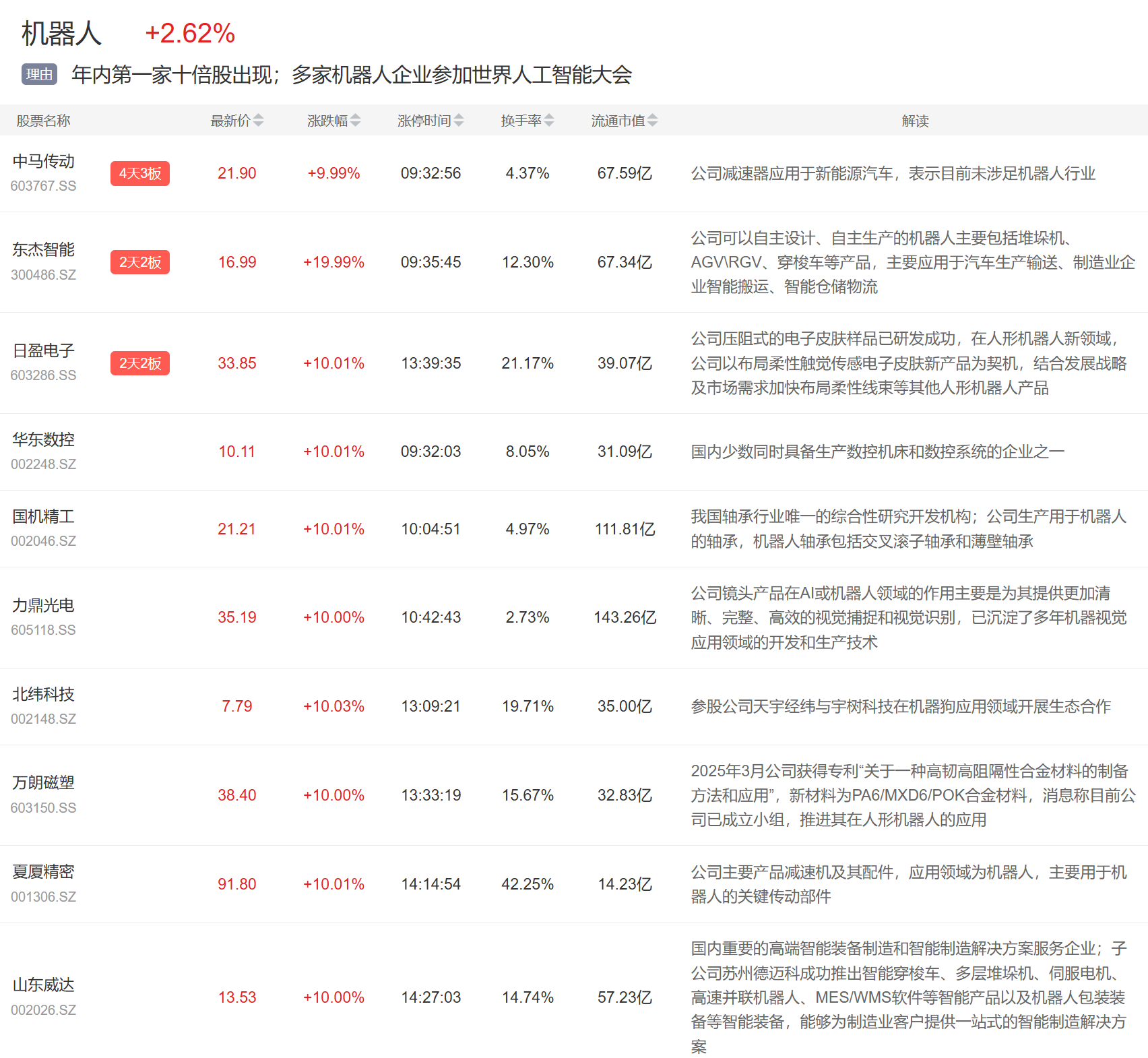Click 4天3板 badge for 中马传动
The width and height of the screenshot is (1148, 1058).
pyautogui.click(x=140, y=173)
